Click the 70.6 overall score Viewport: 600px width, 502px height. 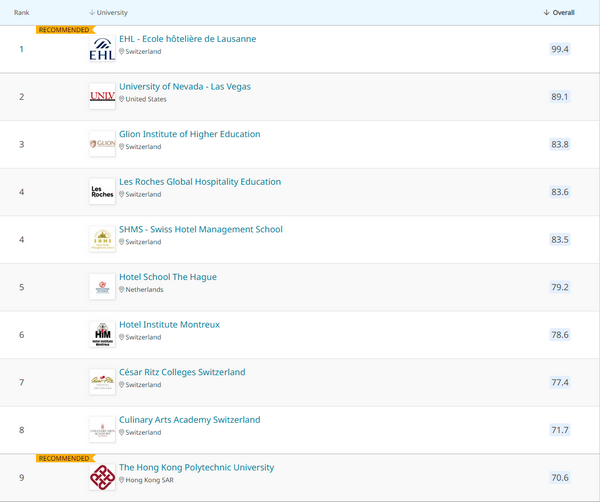(560, 478)
